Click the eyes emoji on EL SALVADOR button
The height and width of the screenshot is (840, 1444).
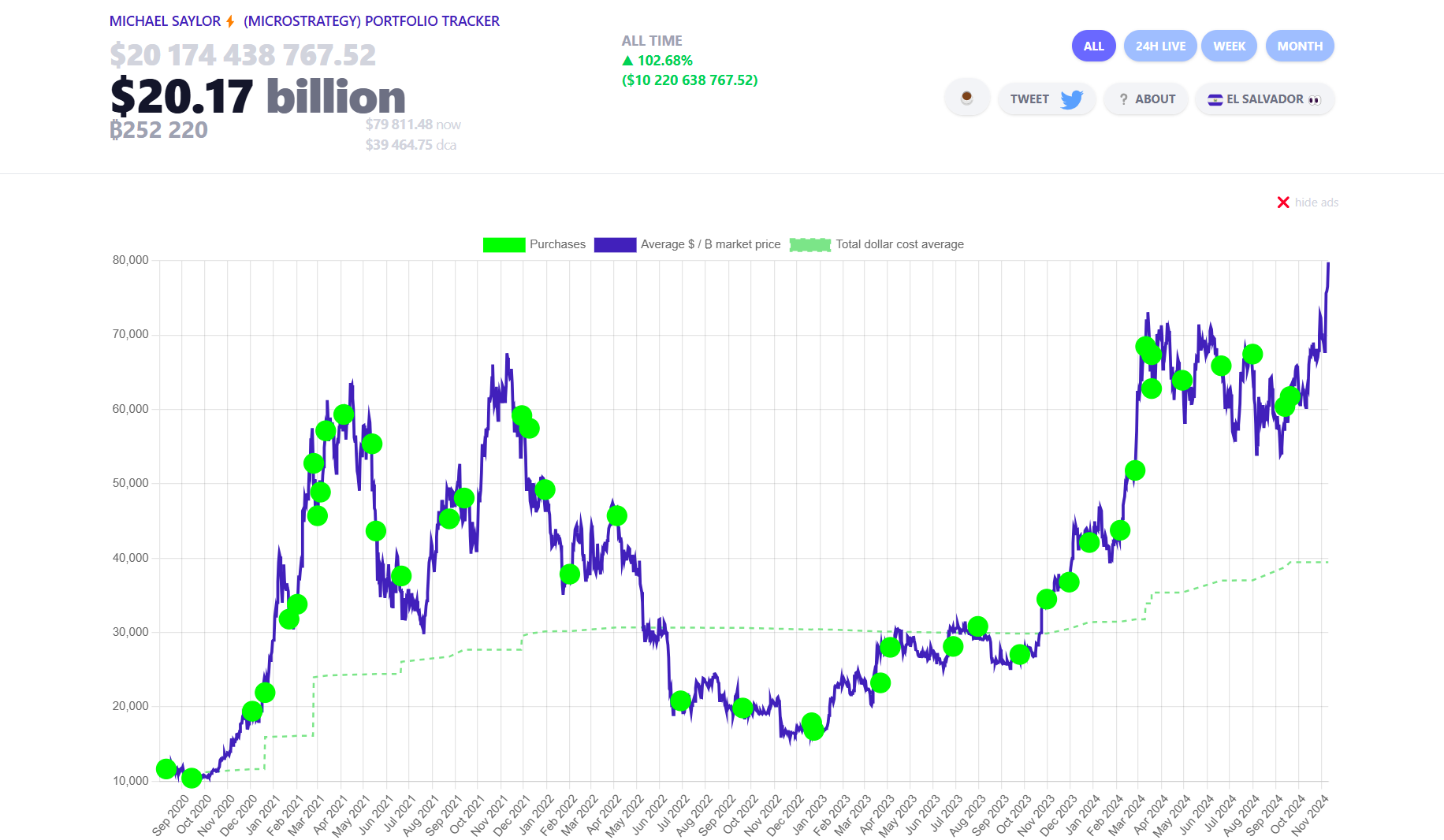1314,99
